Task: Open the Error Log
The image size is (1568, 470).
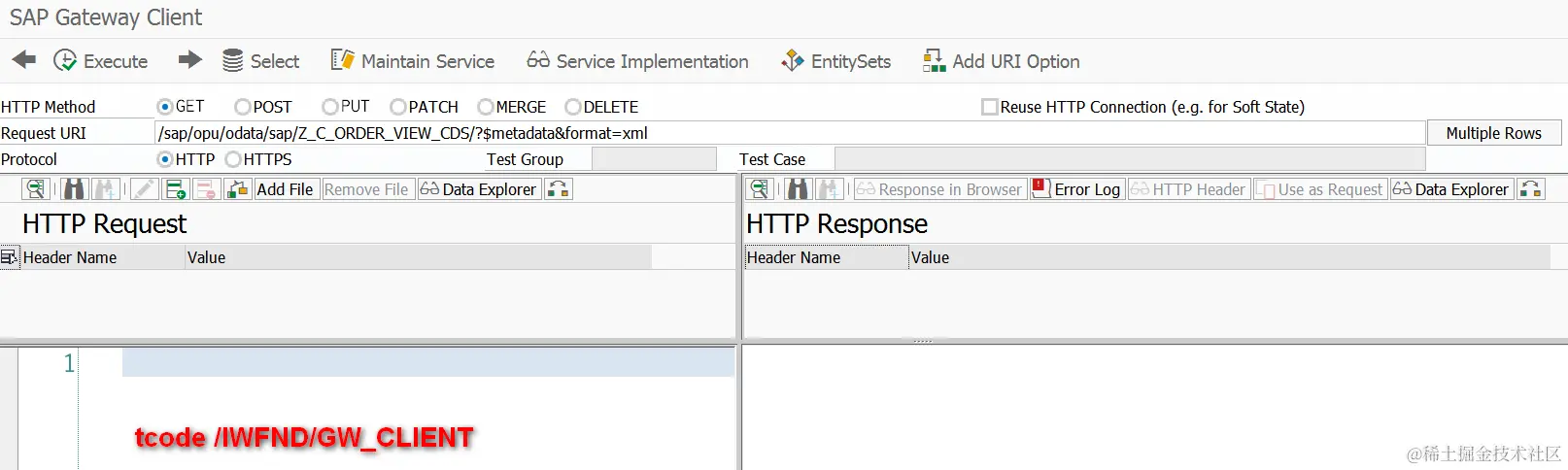Action: tap(1076, 189)
